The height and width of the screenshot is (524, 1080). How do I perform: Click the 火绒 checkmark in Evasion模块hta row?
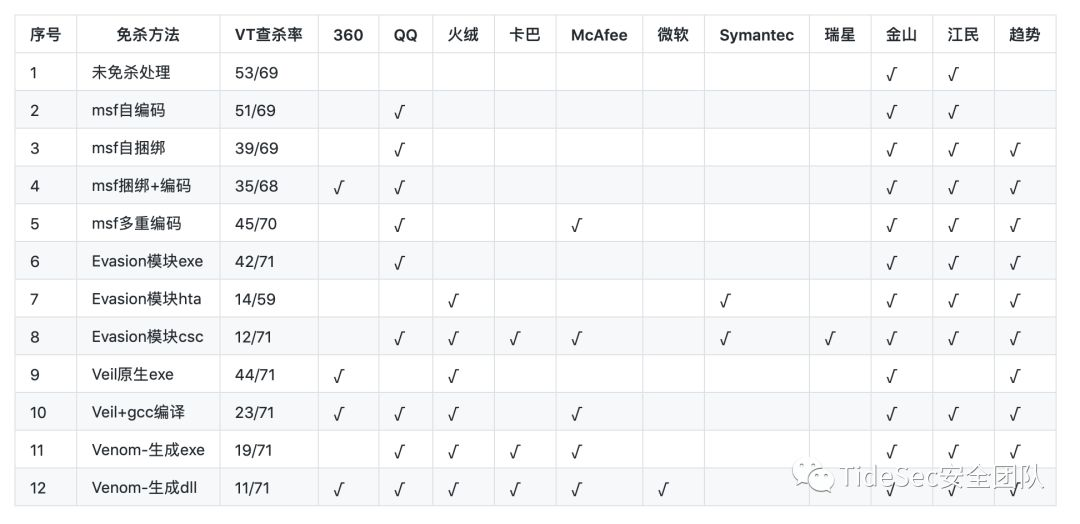pyautogui.click(x=454, y=300)
